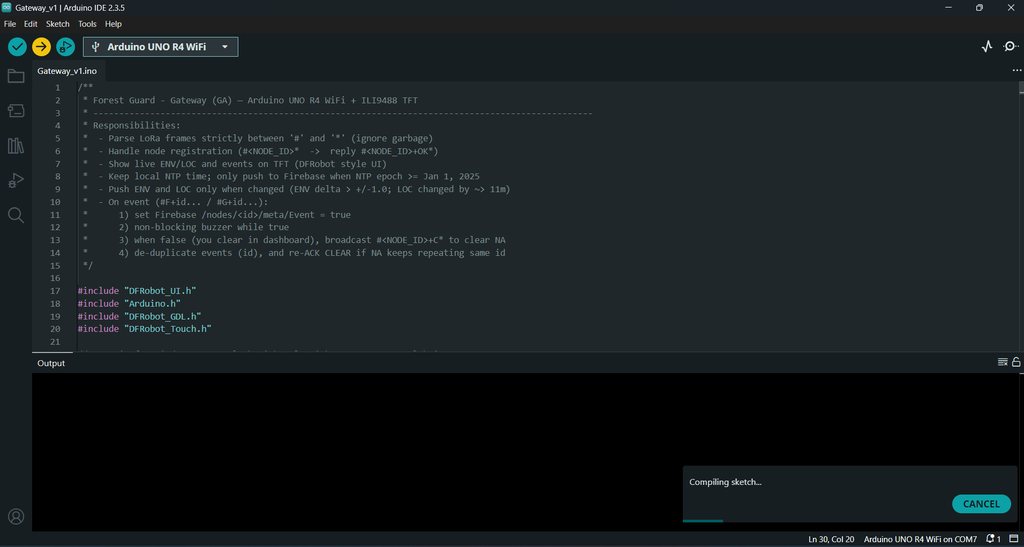
Task: Open the Help menu
Action: (x=114, y=23)
